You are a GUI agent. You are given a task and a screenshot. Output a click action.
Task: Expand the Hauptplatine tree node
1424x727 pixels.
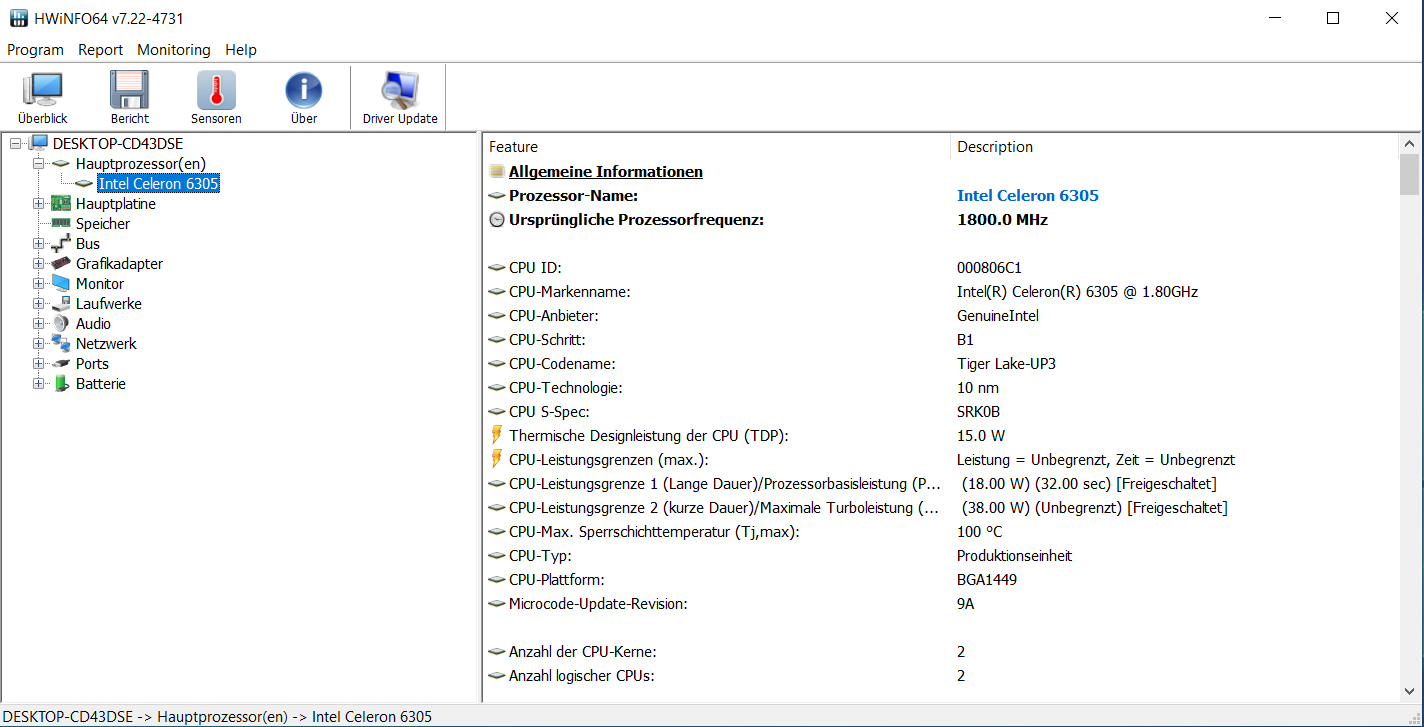39,204
